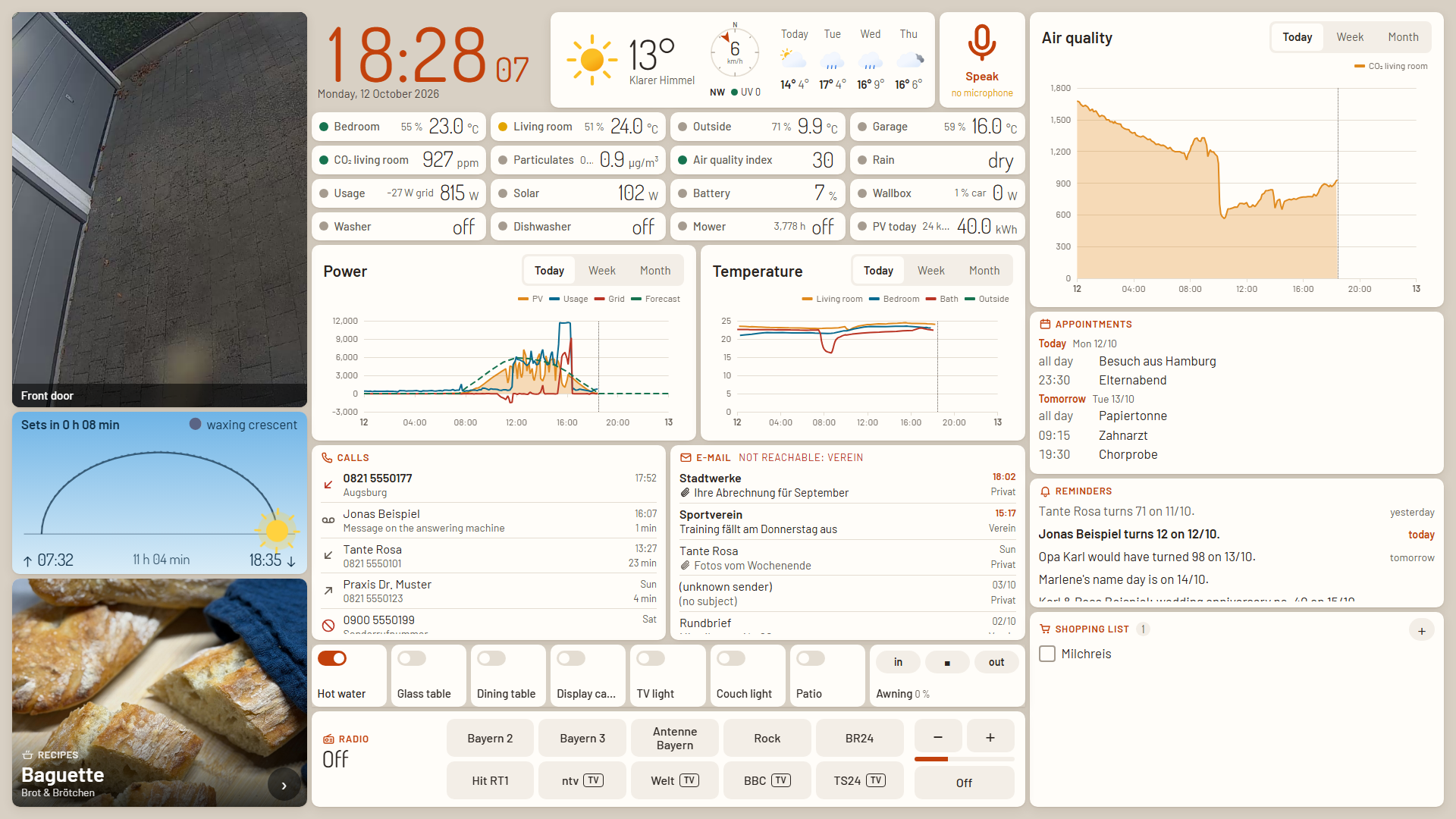This screenshot has width=1456, height=819.
Task: Tune to Antenne Bayern station
Action: [x=675, y=739]
